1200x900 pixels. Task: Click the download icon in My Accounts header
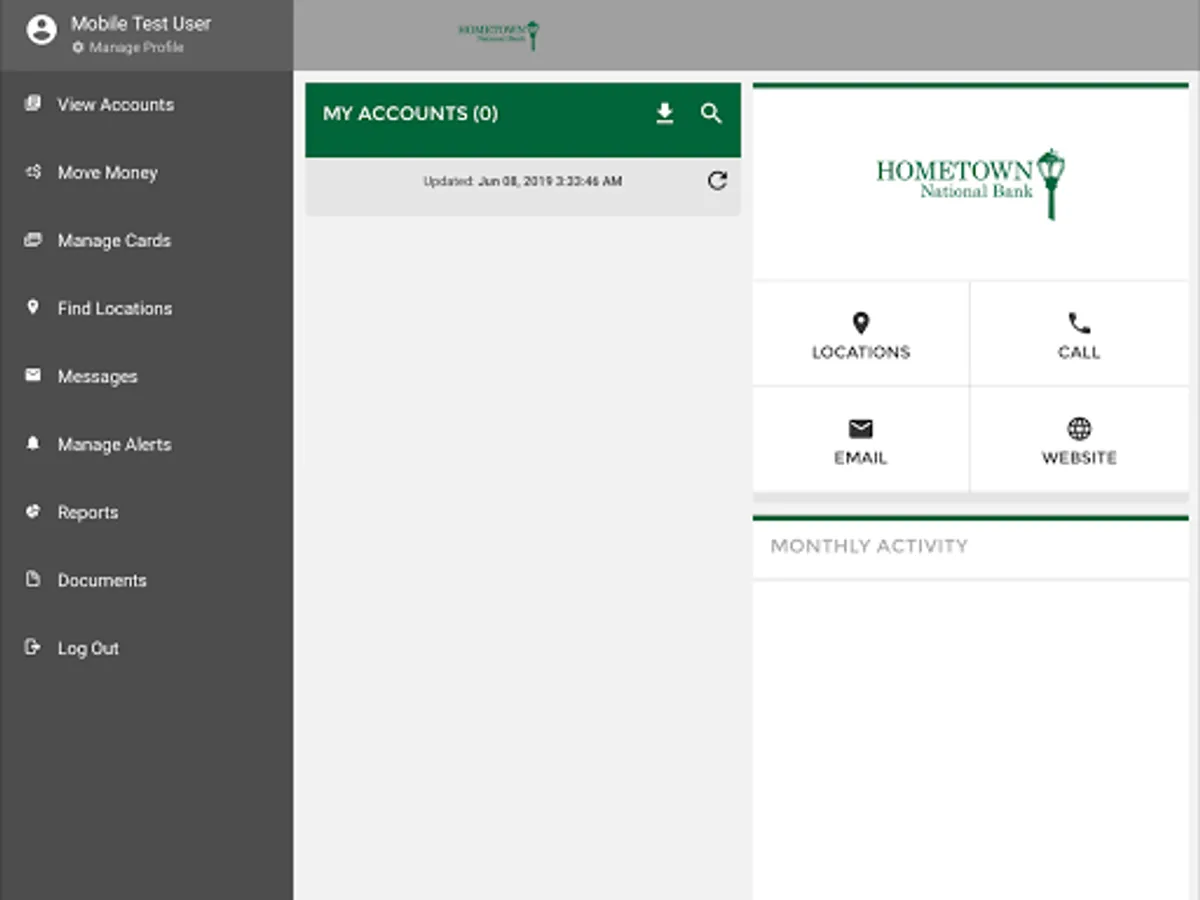tap(665, 114)
